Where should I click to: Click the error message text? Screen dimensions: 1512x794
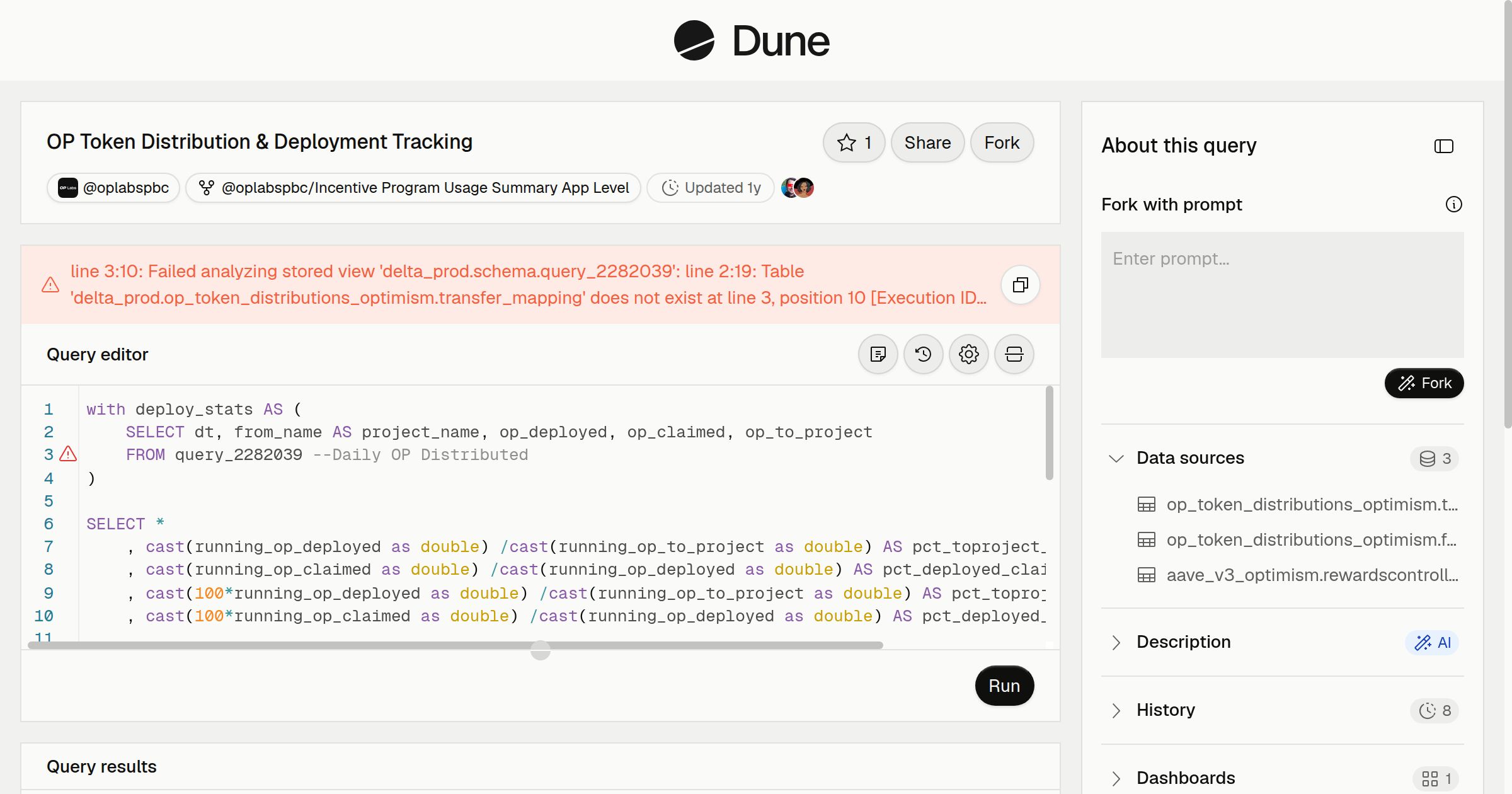(528, 285)
